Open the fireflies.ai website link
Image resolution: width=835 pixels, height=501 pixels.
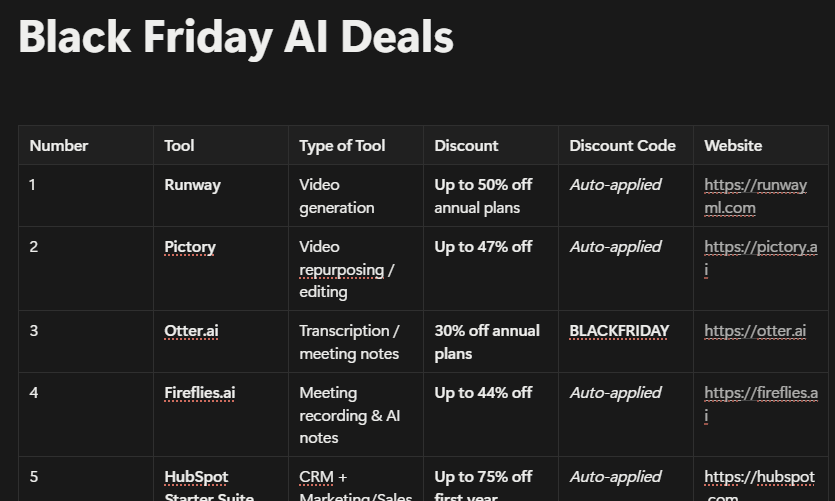pos(760,393)
